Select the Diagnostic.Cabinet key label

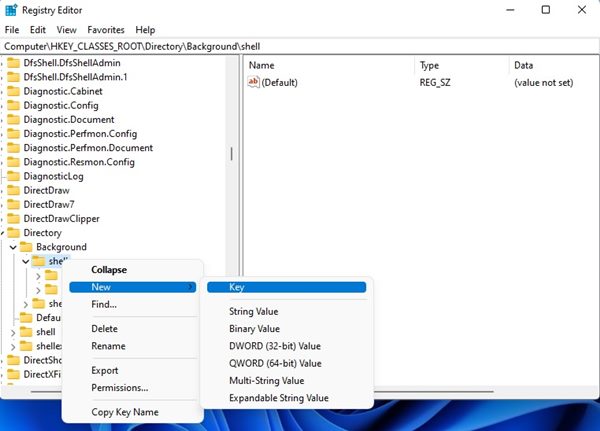(63, 91)
